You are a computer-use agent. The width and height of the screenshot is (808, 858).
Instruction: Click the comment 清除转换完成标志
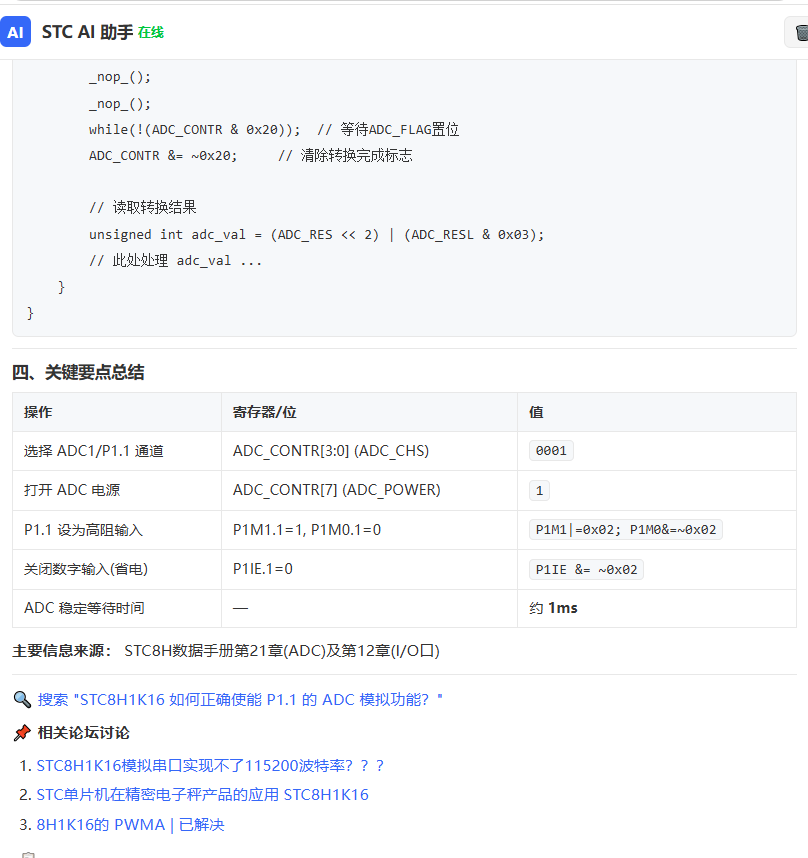356,155
